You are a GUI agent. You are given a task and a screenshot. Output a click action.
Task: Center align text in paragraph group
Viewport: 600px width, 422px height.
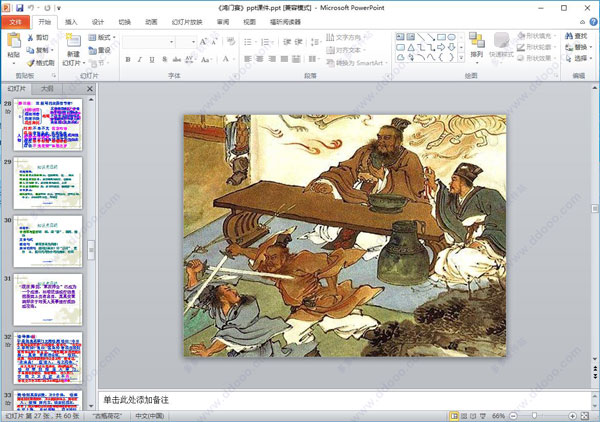[260, 59]
